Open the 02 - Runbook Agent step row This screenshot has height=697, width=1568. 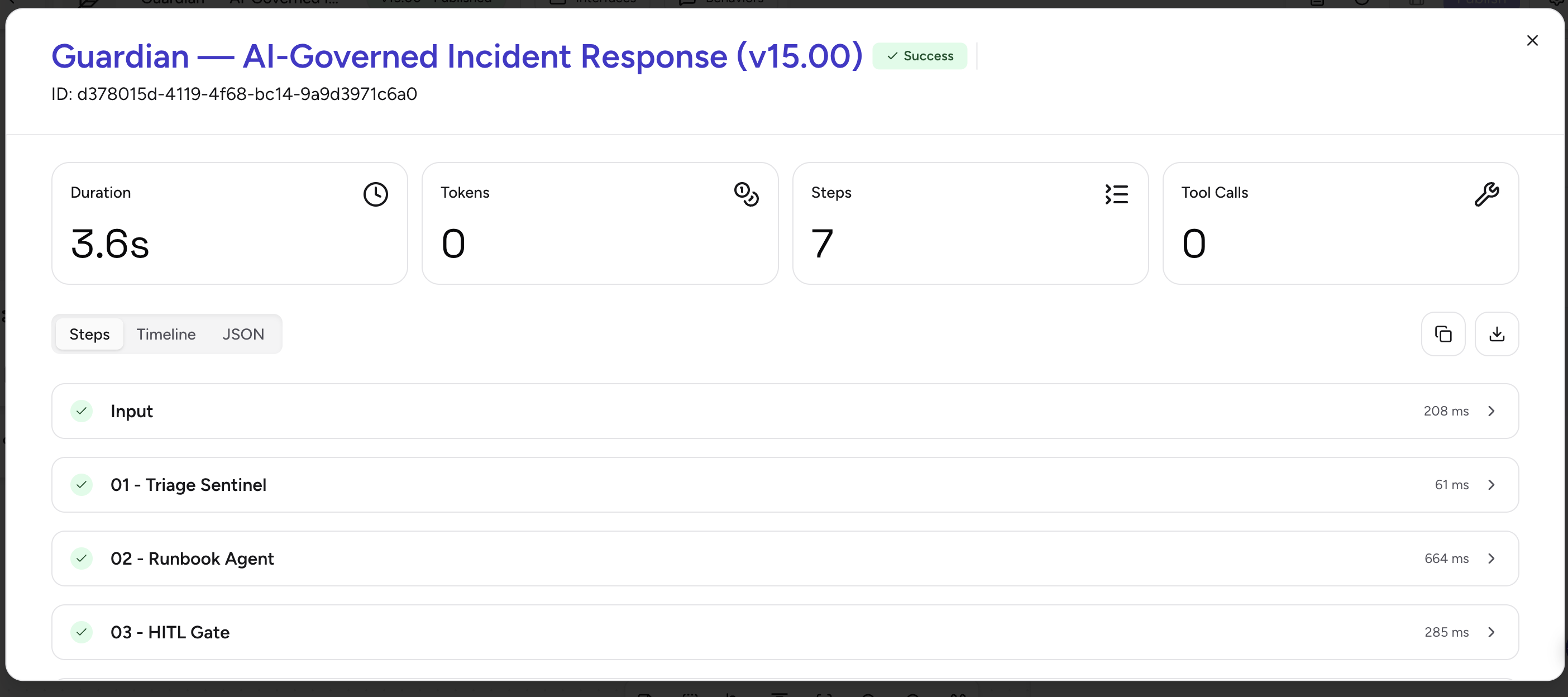[730, 558]
